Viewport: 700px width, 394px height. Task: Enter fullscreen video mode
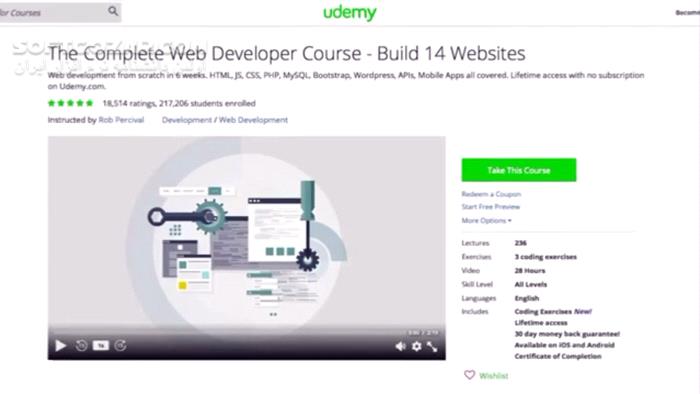(432, 346)
